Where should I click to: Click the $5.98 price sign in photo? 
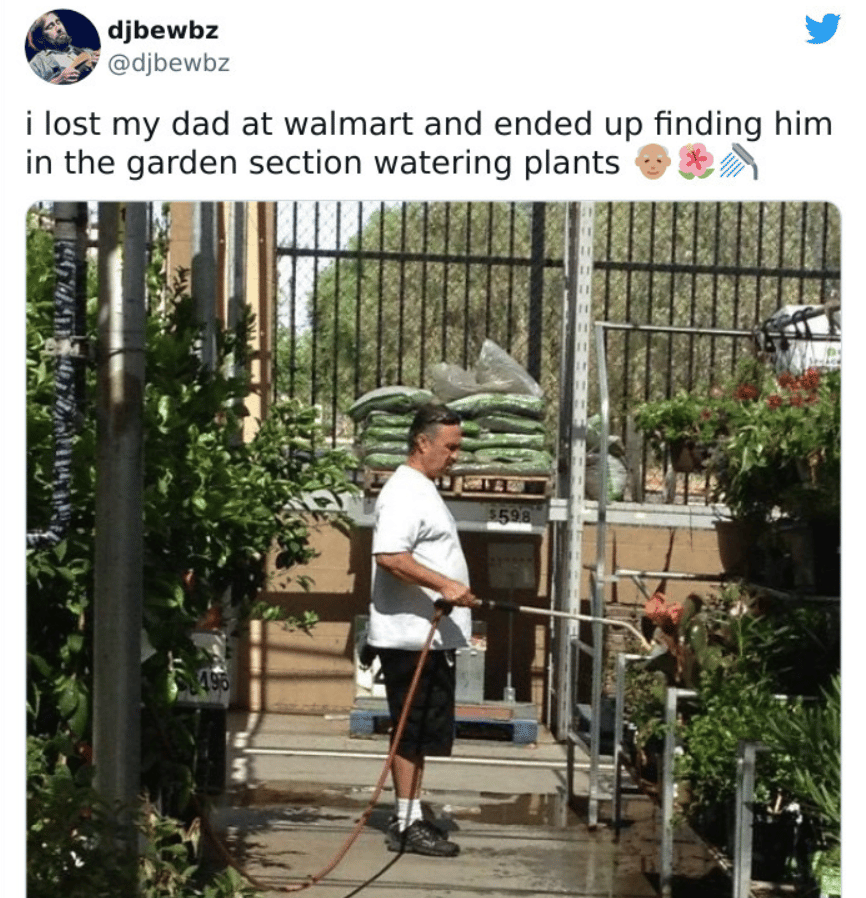510,517
